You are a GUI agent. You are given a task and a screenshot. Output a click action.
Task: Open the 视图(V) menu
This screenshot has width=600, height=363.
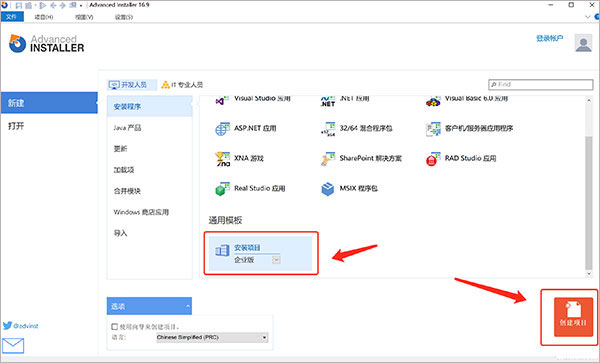84,17
